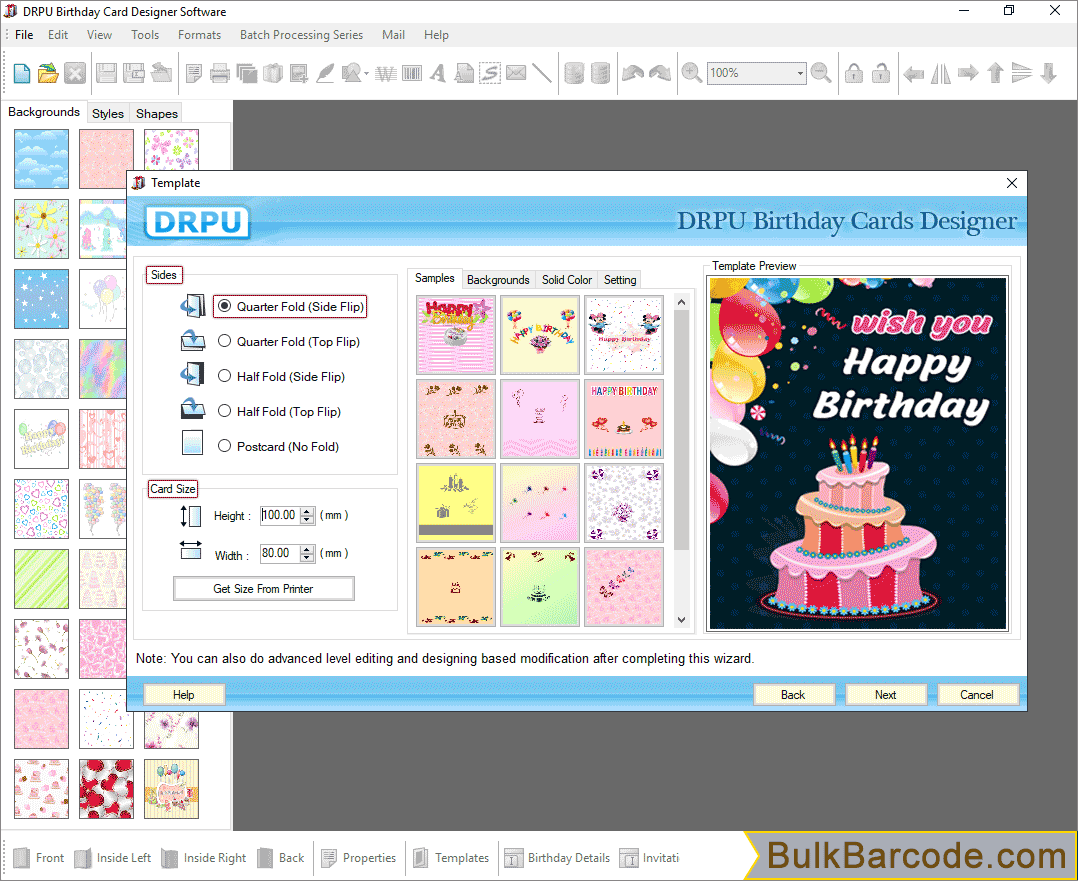This screenshot has height=881, width=1078.
Task: Click the Insert picture icon with plus
Action: click(x=299, y=73)
